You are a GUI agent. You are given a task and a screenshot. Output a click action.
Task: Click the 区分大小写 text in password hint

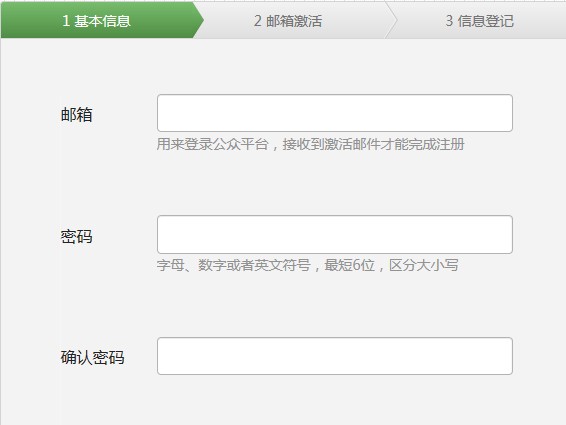[424, 265]
